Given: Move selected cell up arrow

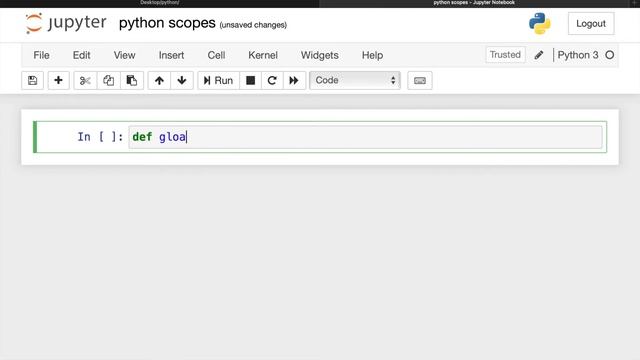Looking at the screenshot, I should 159,80.
